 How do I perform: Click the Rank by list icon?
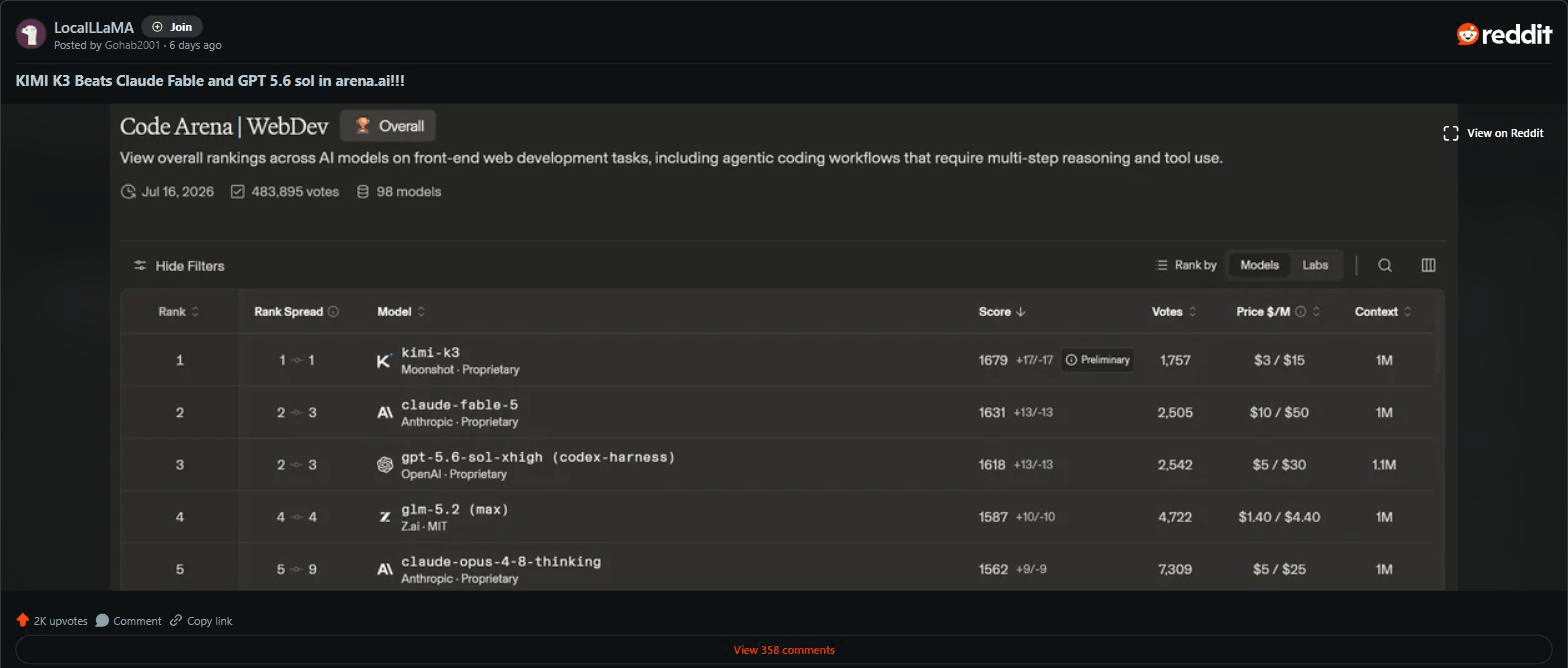point(1161,265)
